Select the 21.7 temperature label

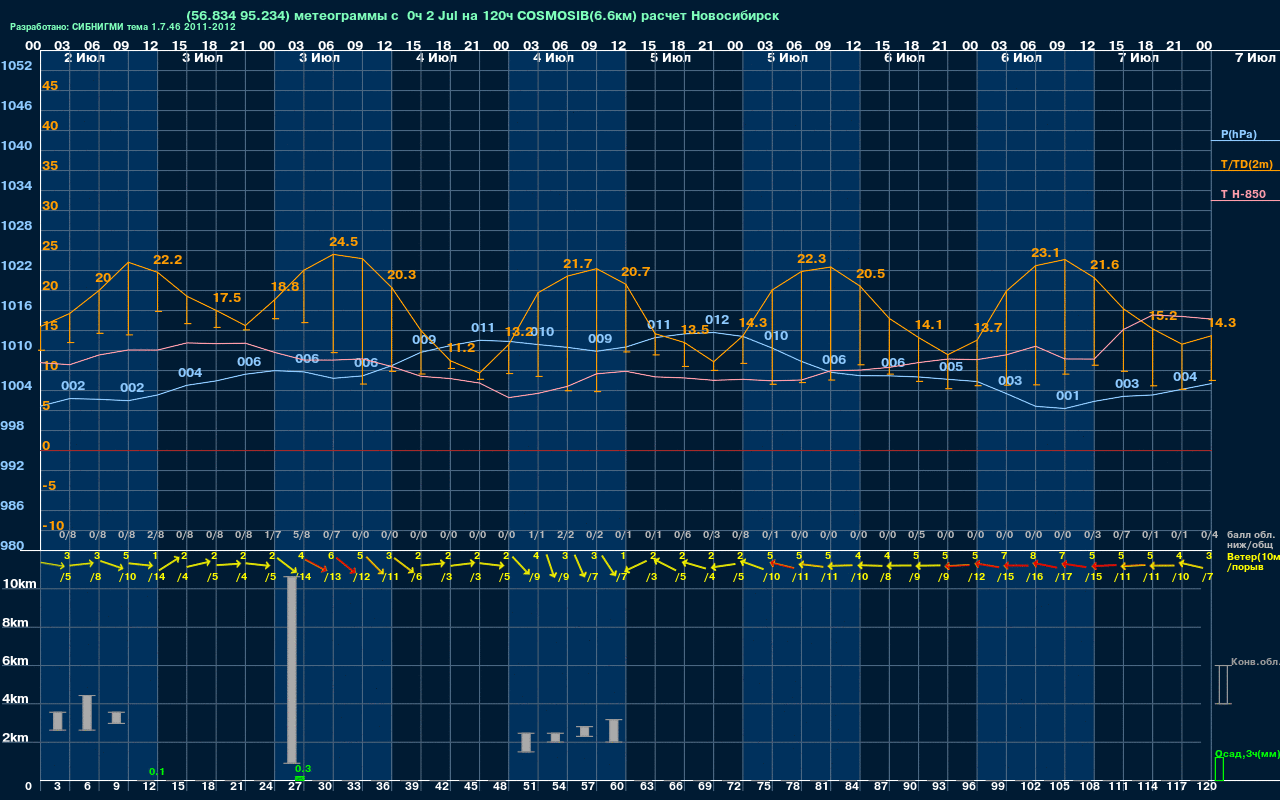click(x=578, y=264)
